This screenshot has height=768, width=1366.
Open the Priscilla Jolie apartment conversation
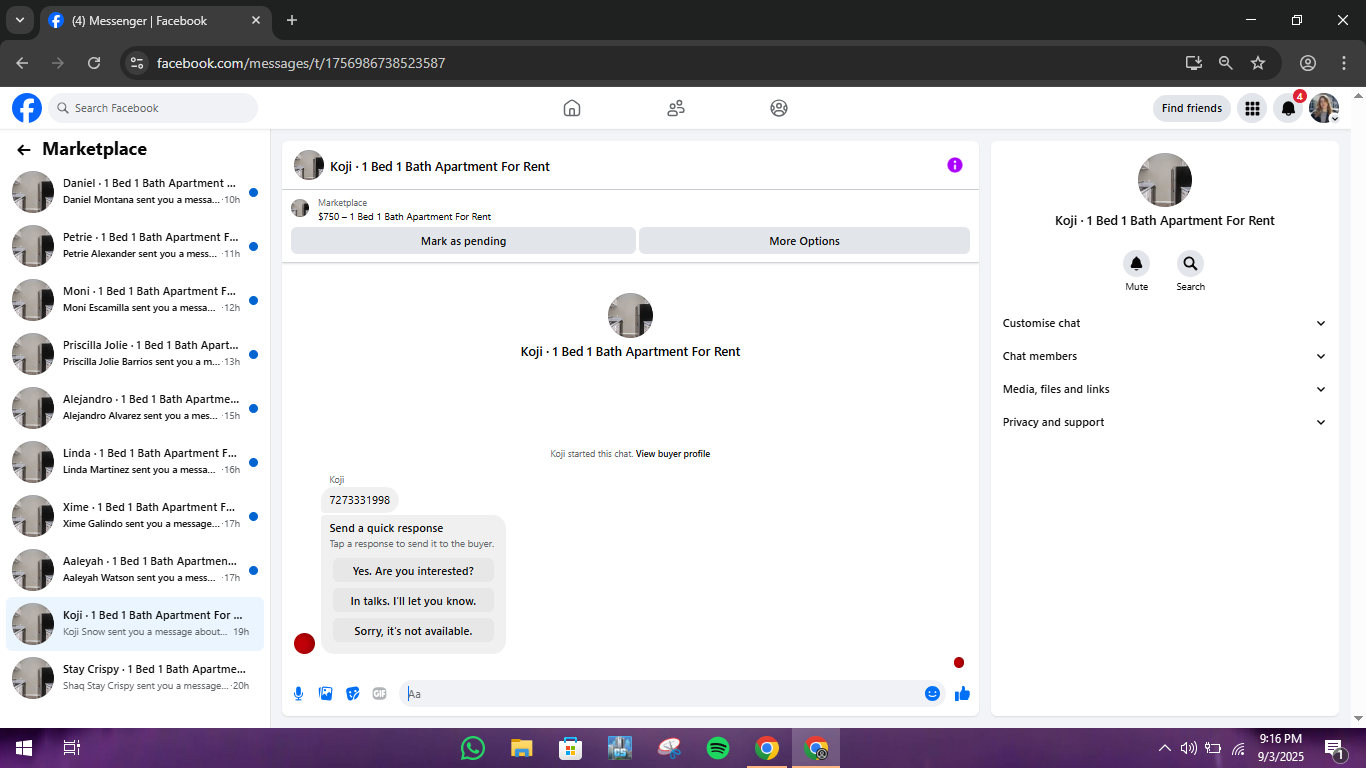pyautogui.click(x=135, y=354)
